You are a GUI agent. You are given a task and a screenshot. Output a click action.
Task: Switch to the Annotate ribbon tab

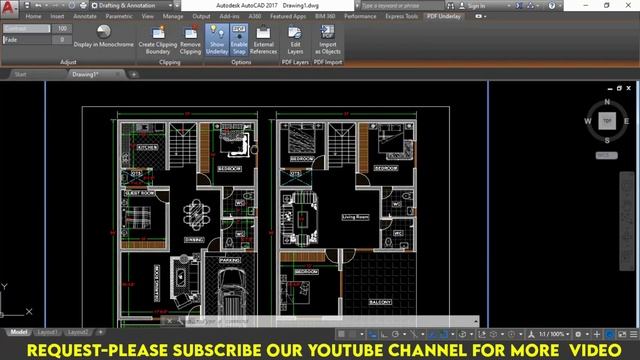85,16
